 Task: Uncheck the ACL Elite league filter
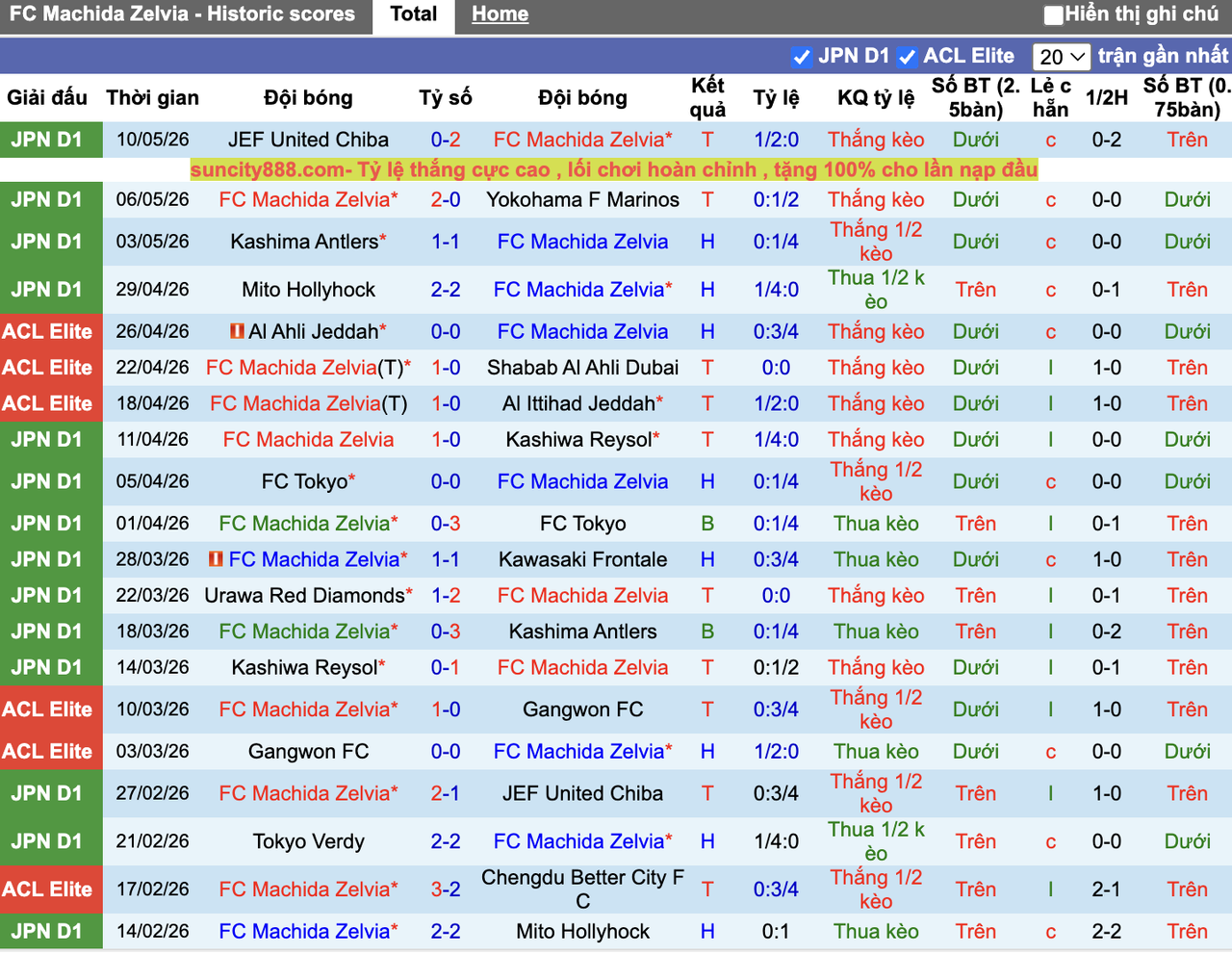pyautogui.click(x=907, y=57)
